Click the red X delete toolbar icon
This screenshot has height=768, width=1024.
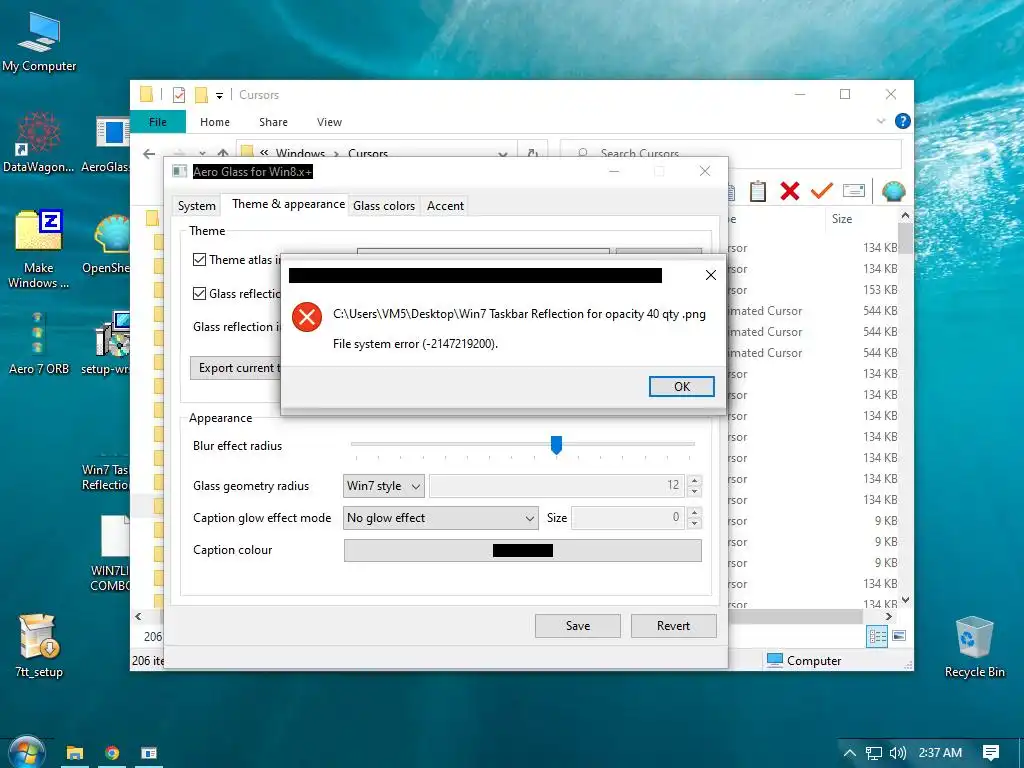[x=790, y=191]
